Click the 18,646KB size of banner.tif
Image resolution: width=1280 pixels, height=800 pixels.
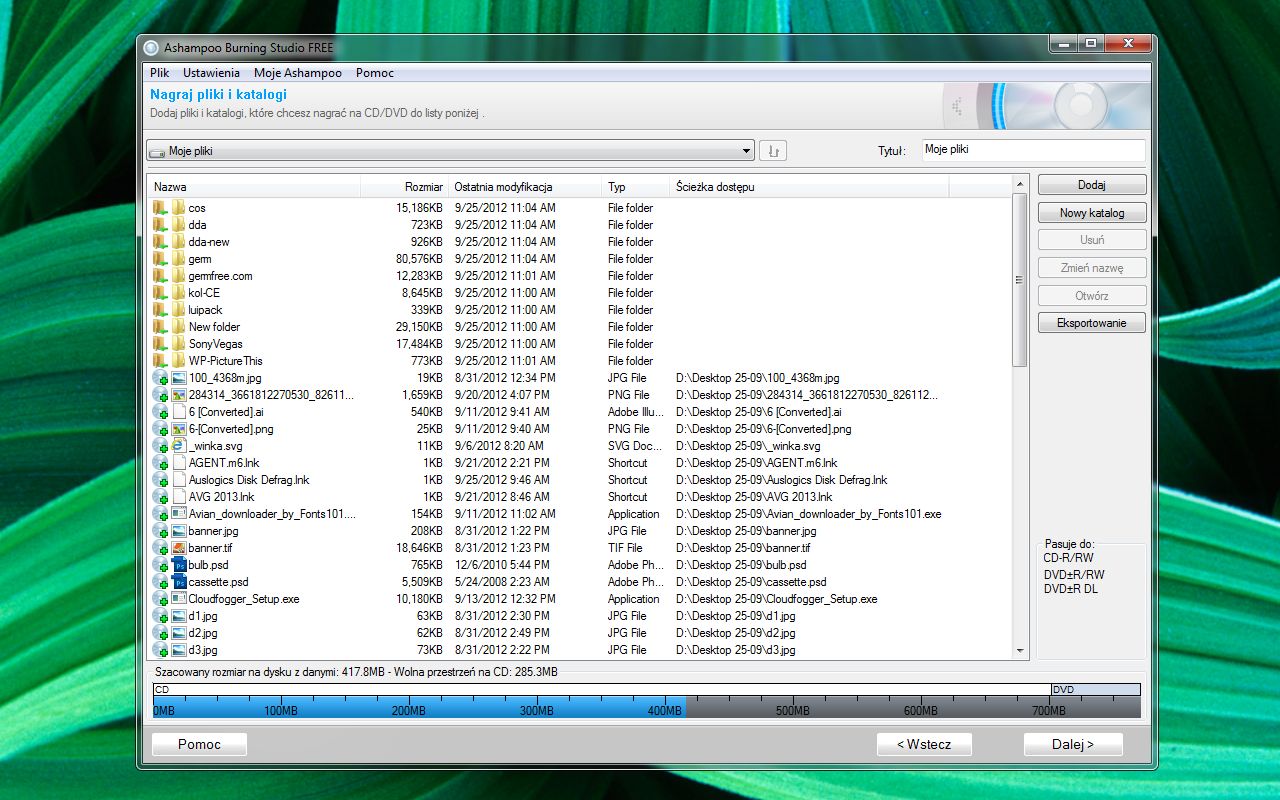(419, 548)
